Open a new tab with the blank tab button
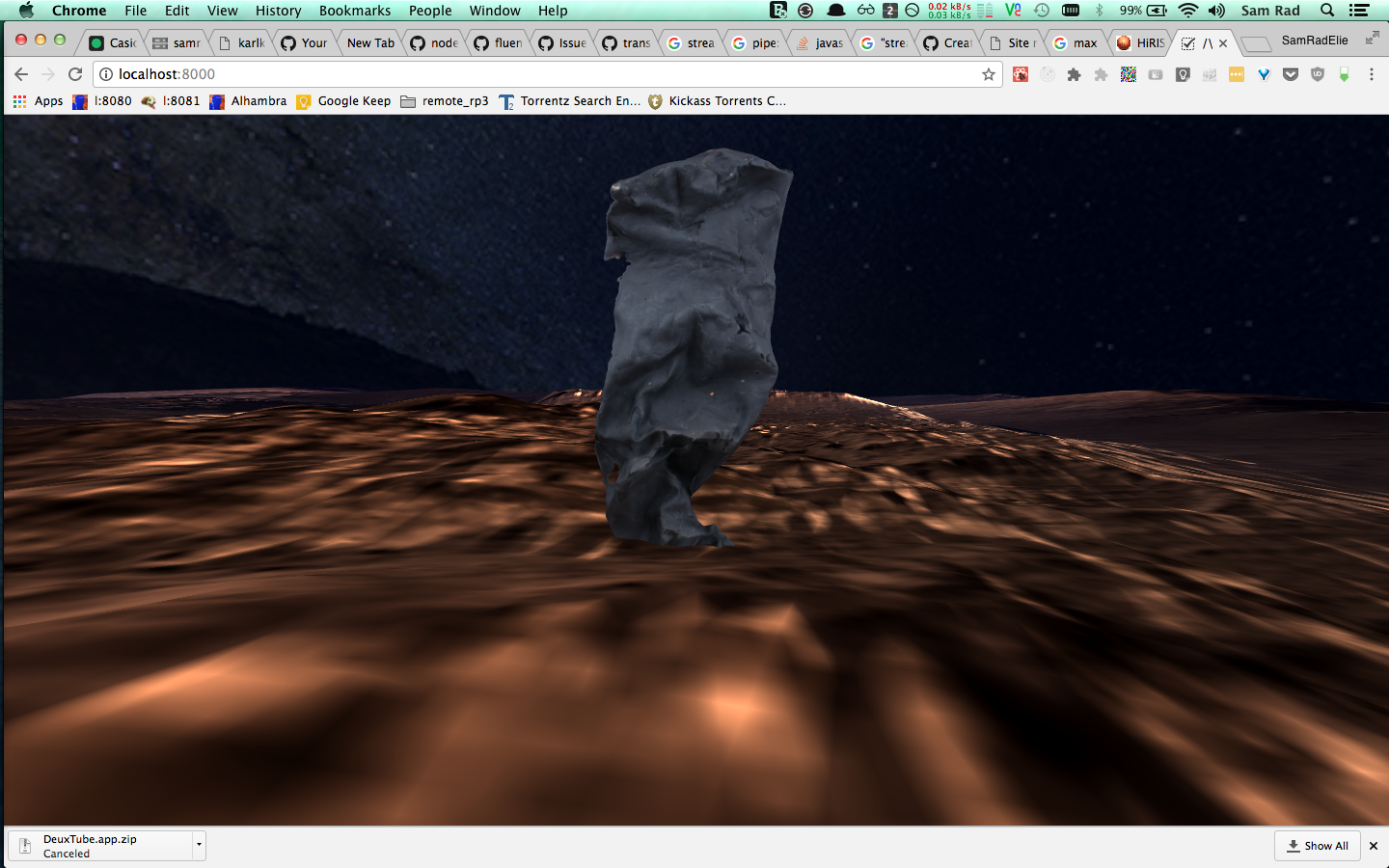Screen dimensions: 1389x868 point(1254,44)
